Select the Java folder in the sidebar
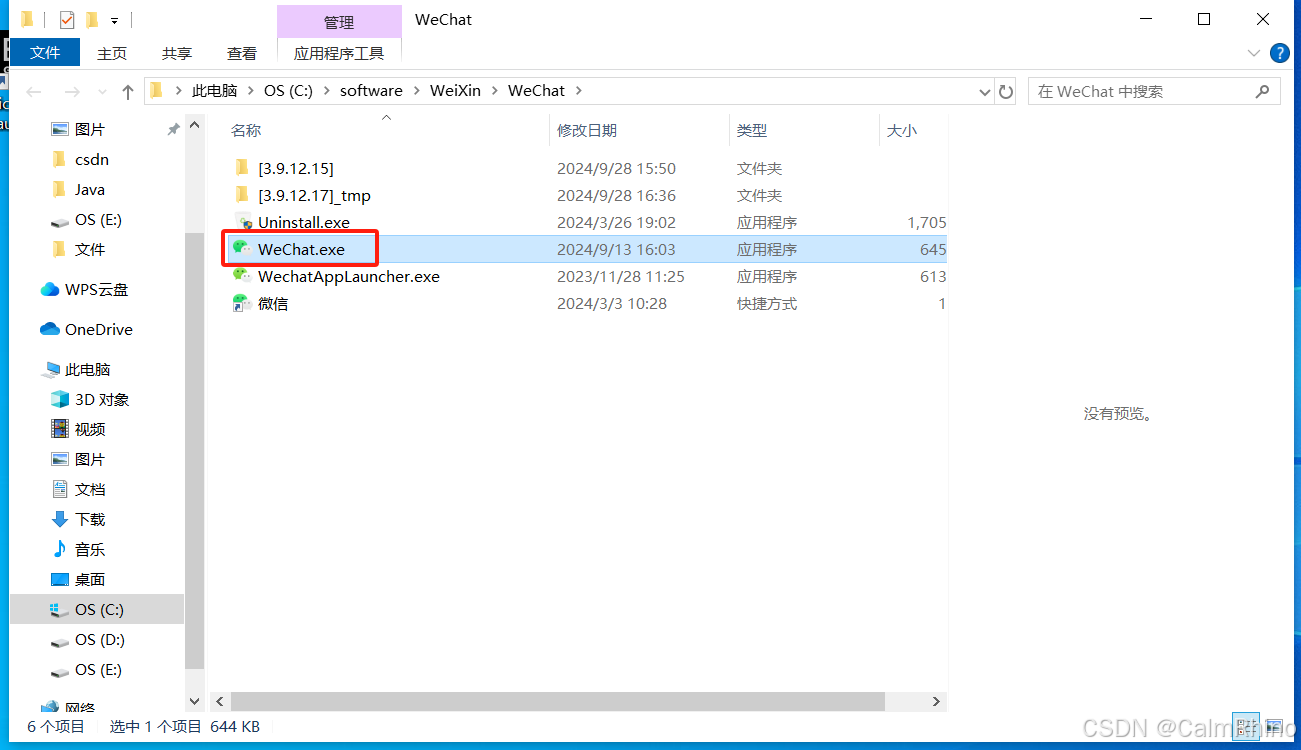The image size is (1301, 750). 90,189
